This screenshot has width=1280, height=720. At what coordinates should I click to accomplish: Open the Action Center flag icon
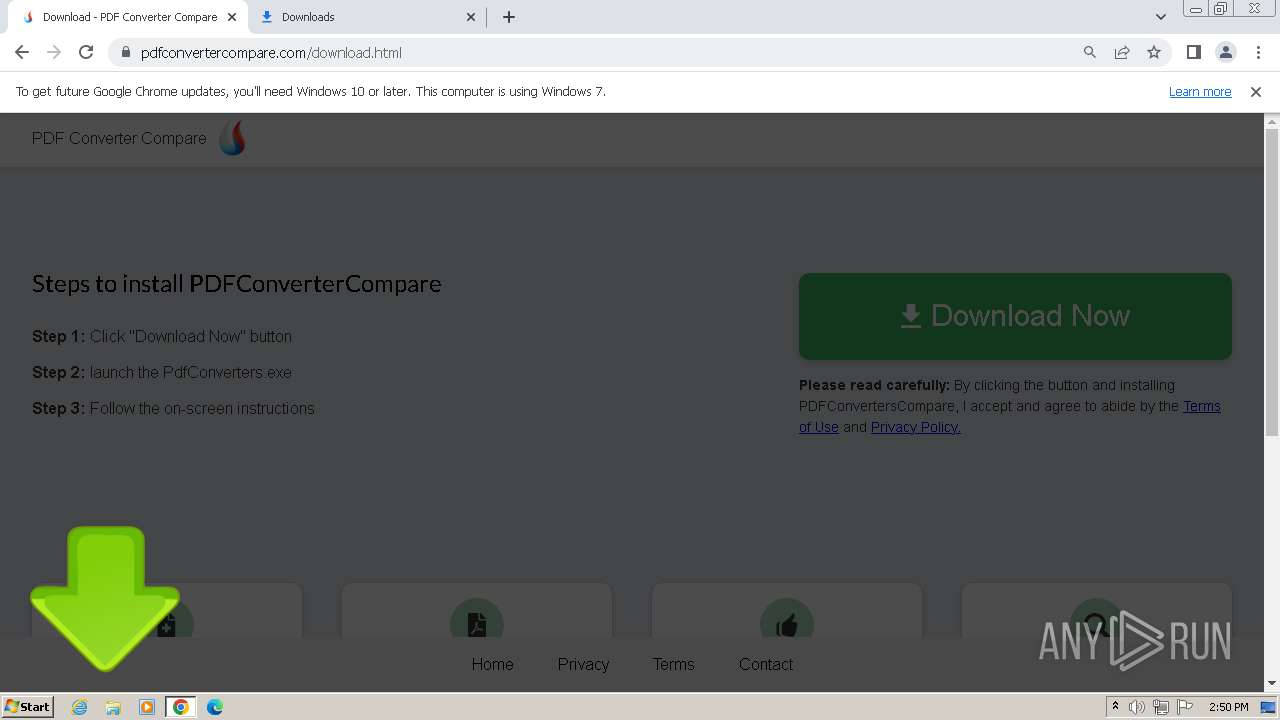click(1185, 707)
